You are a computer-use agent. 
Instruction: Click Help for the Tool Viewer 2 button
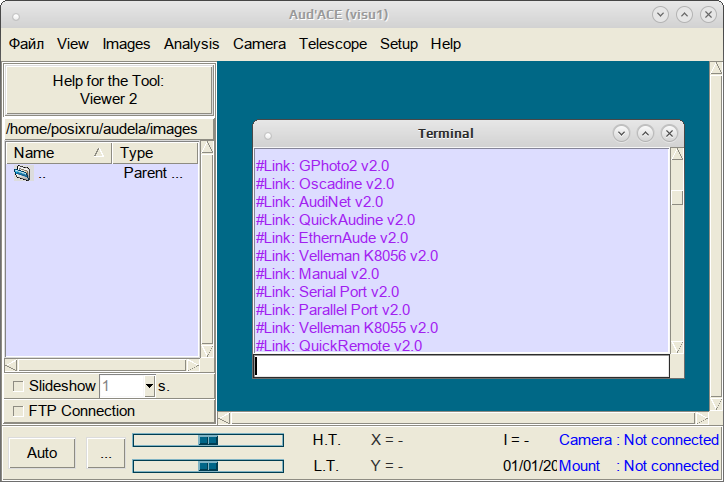point(109,90)
